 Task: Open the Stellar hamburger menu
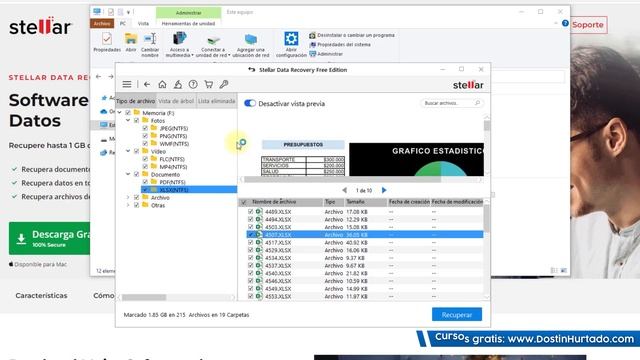tap(127, 84)
